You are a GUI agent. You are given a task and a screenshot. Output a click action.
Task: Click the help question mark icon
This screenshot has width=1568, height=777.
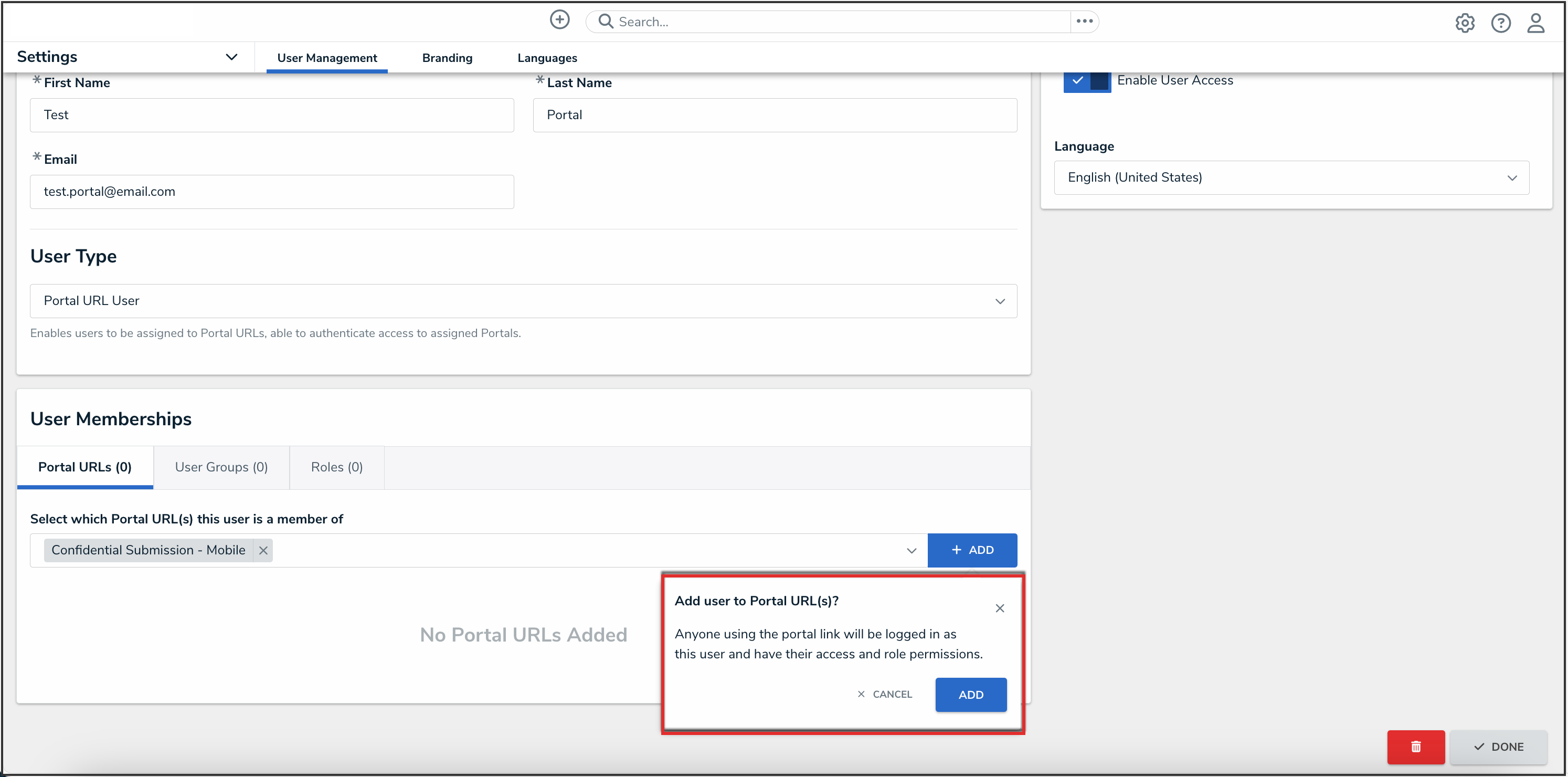click(x=1500, y=23)
